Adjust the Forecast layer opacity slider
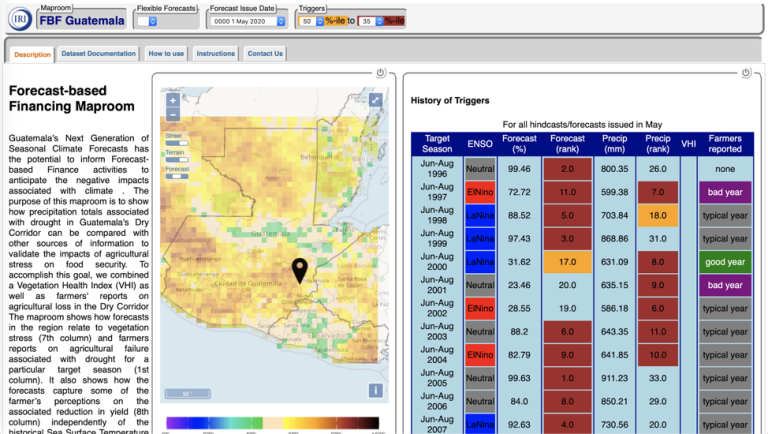 (176, 178)
